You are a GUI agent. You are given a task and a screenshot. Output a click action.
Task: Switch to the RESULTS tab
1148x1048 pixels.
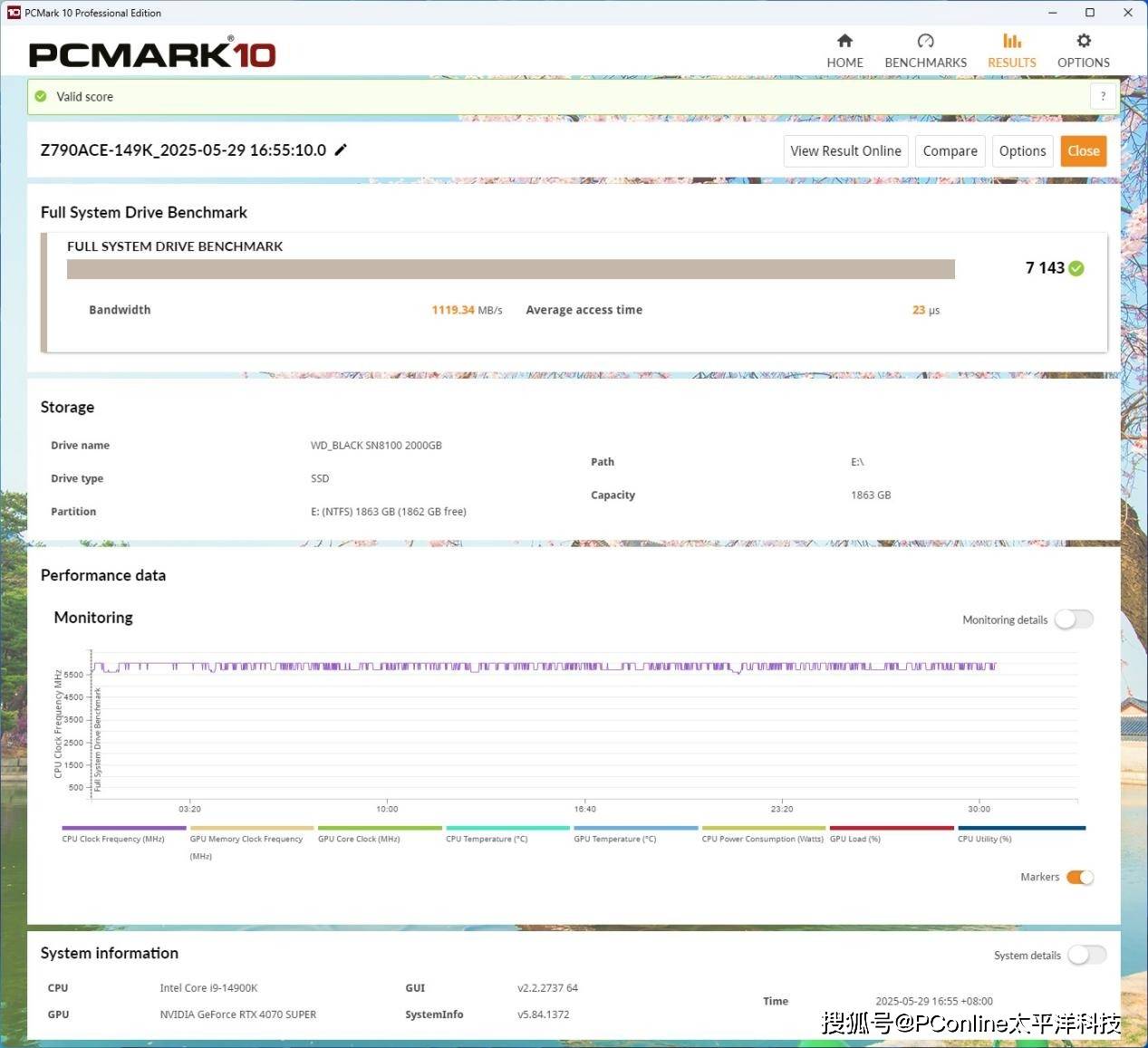tap(1011, 52)
